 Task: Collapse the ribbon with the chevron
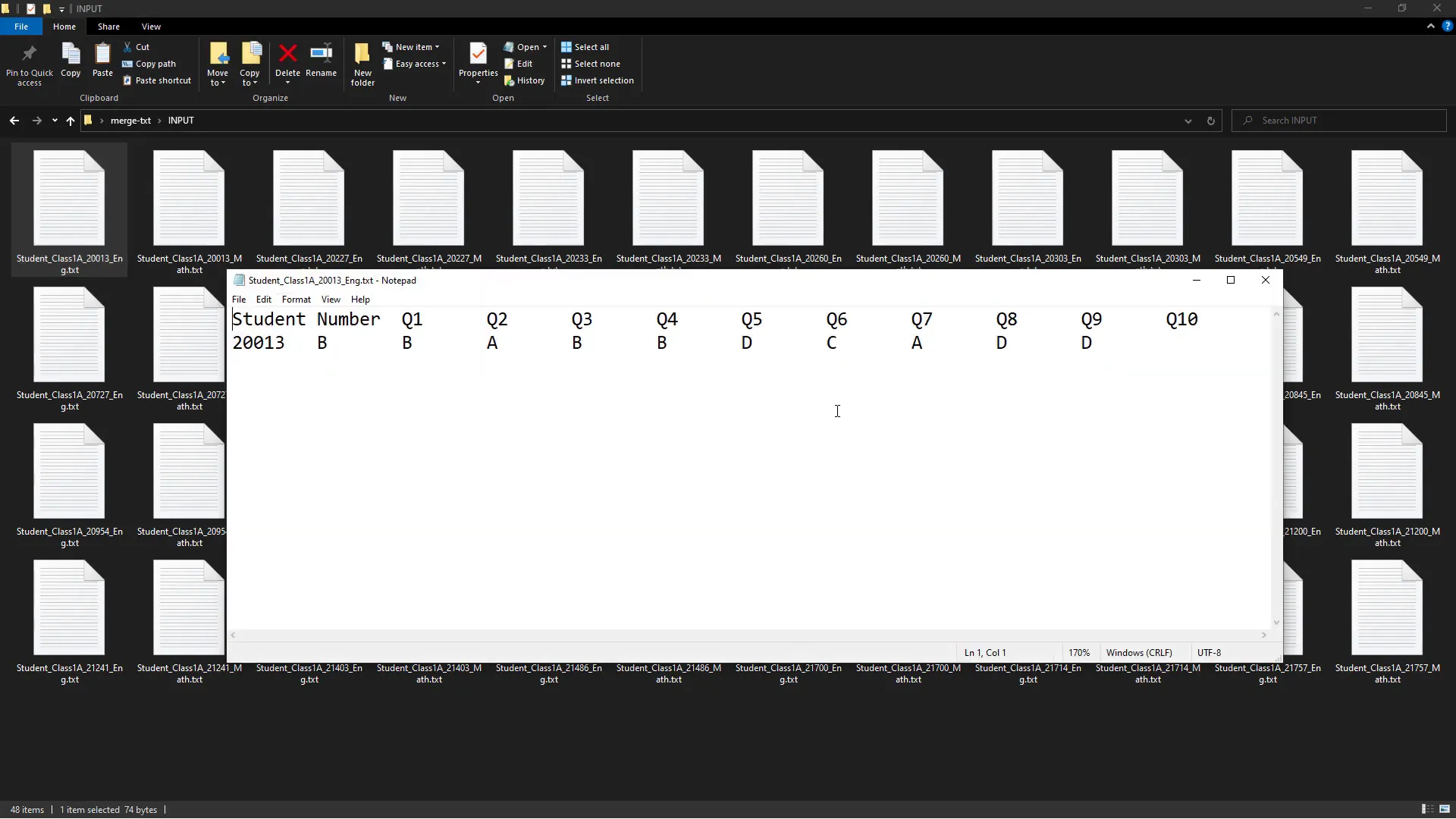1430,26
